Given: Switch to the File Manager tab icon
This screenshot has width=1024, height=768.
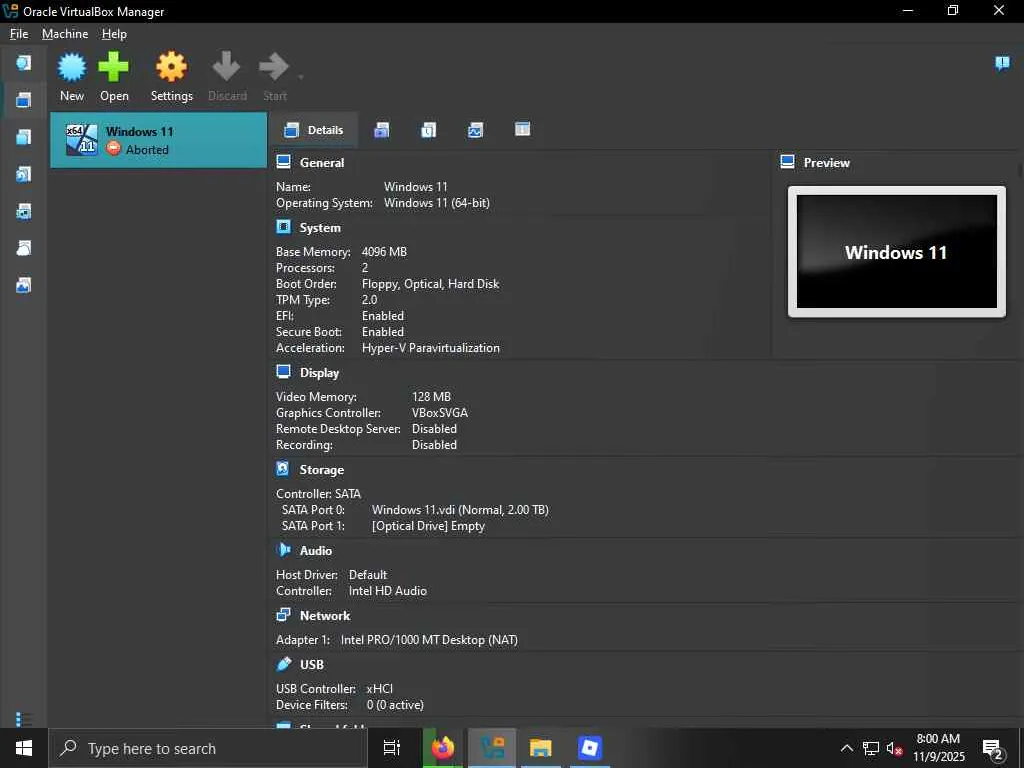Looking at the screenshot, I should click(522, 129).
